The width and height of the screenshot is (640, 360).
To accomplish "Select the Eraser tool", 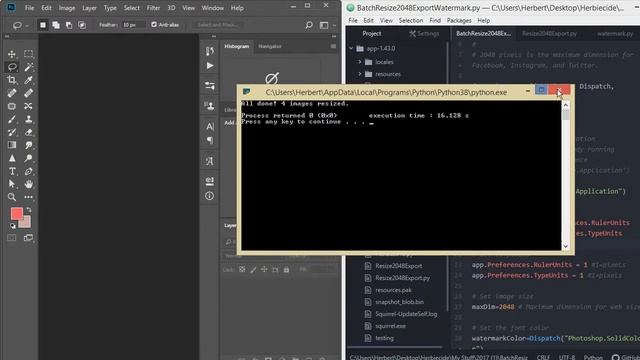I will pos(29,132).
